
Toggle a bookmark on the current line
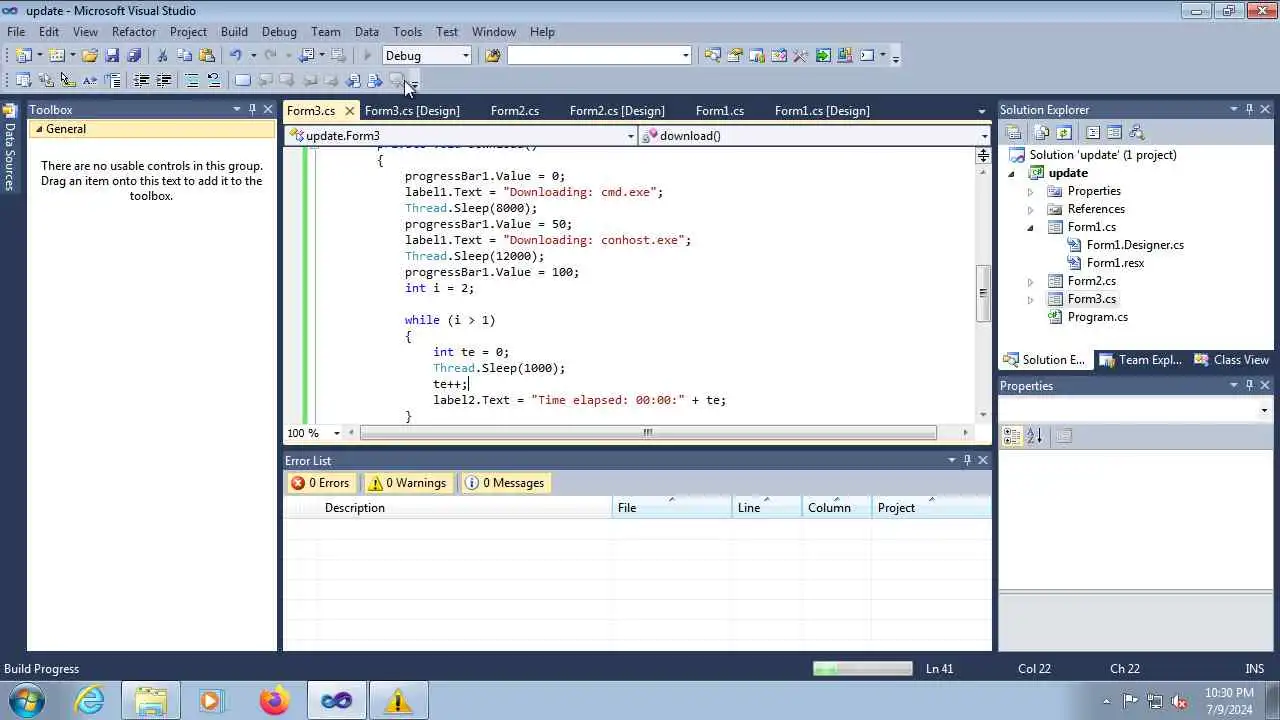point(243,81)
